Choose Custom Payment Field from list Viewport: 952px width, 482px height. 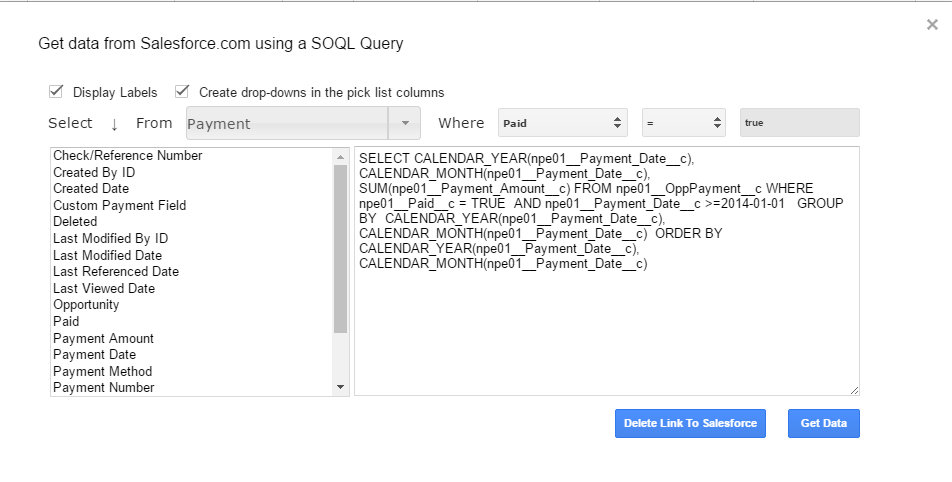click(x=120, y=205)
